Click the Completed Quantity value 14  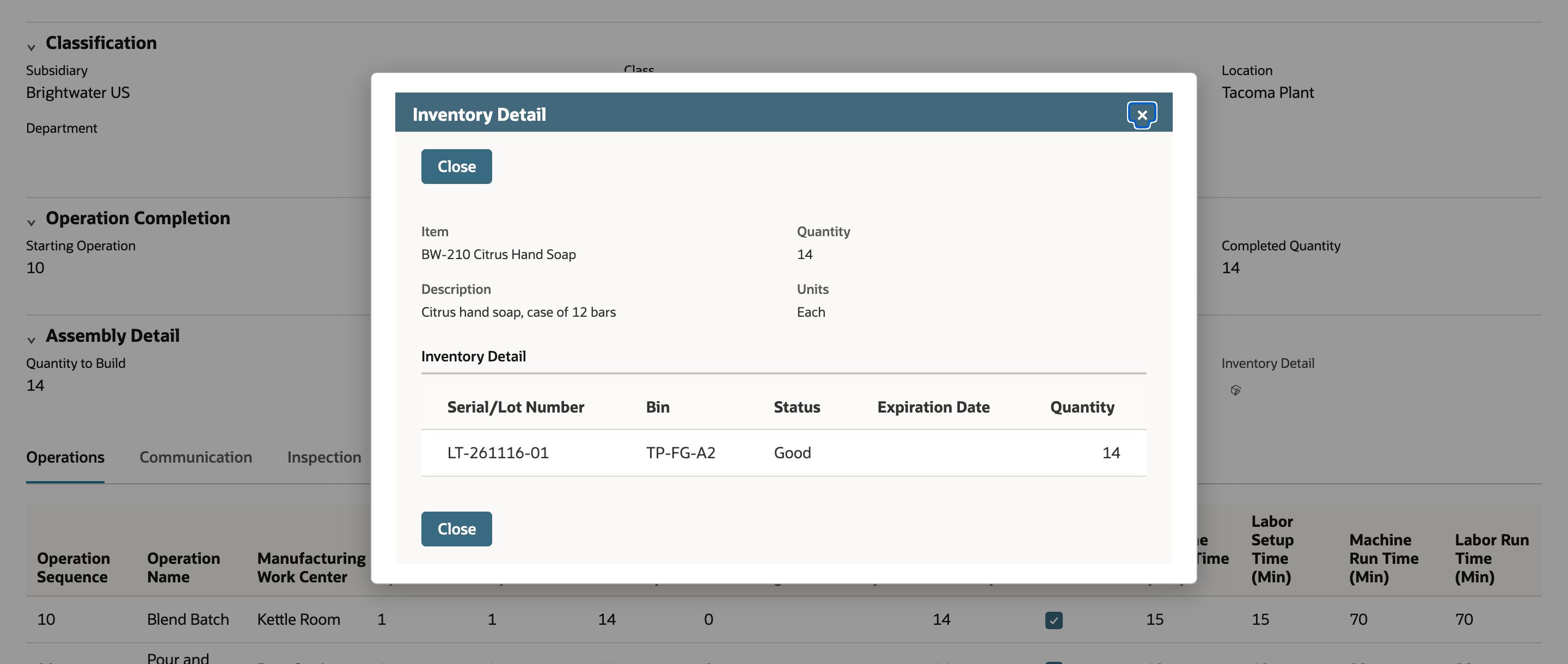[1230, 267]
